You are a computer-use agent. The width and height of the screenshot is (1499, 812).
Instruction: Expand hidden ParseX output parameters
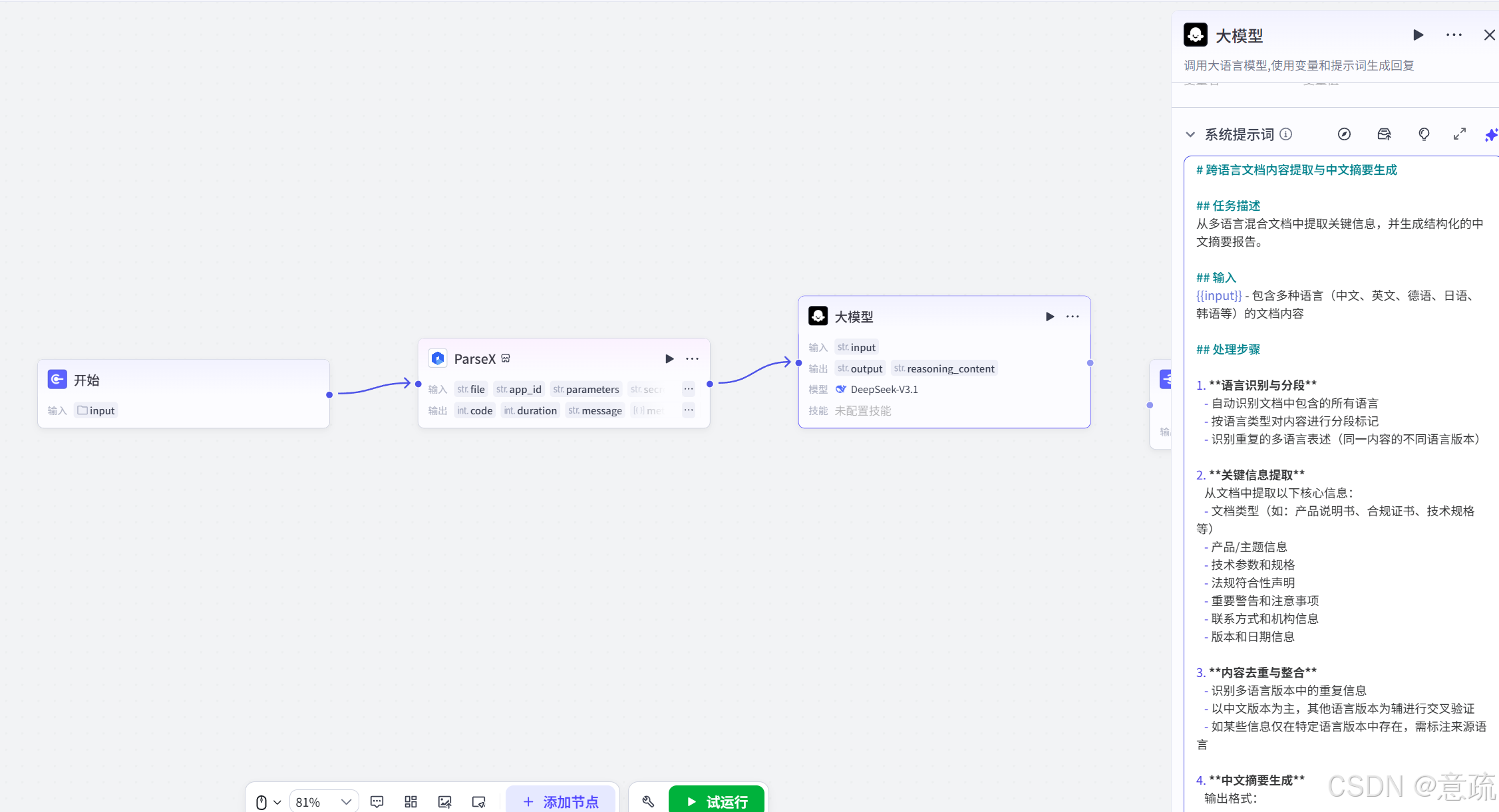[x=689, y=410]
